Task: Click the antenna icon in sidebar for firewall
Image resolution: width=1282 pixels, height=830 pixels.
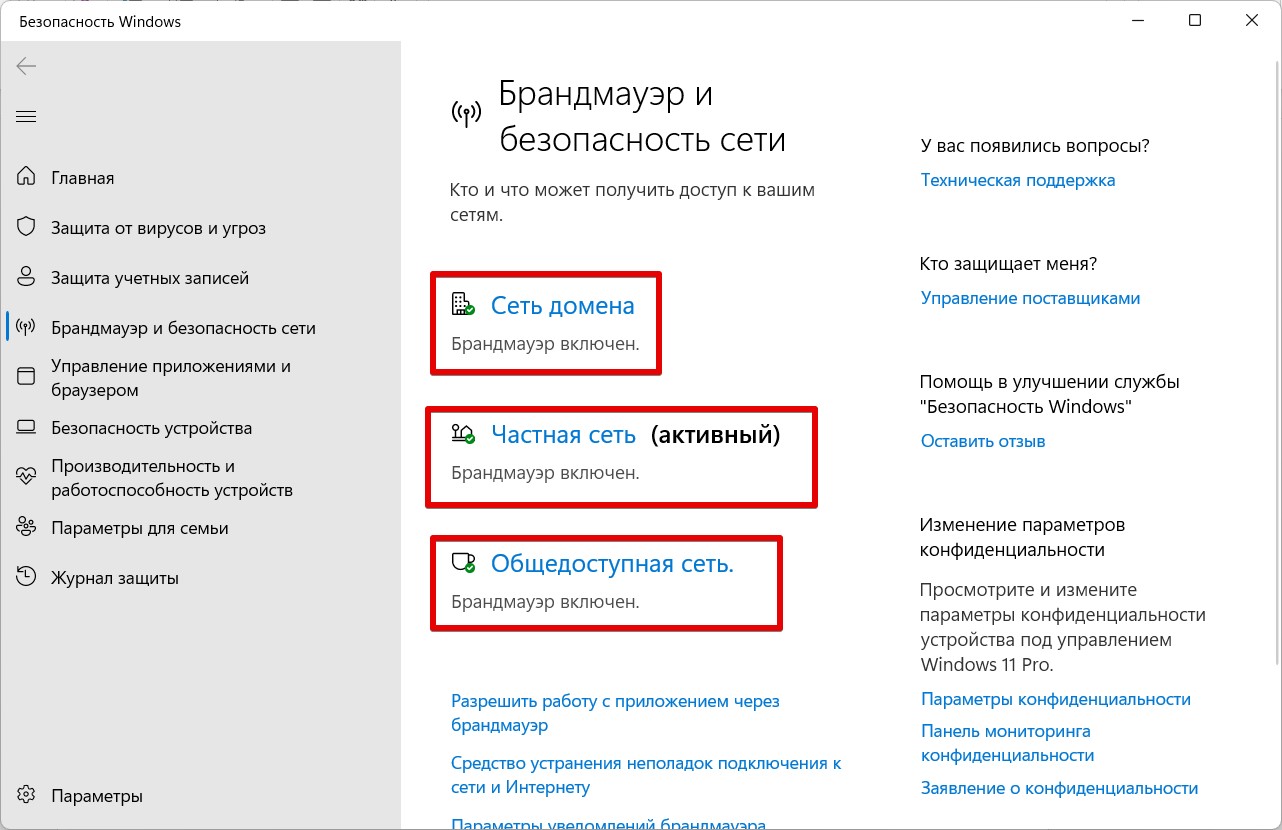Action: (27, 327)
